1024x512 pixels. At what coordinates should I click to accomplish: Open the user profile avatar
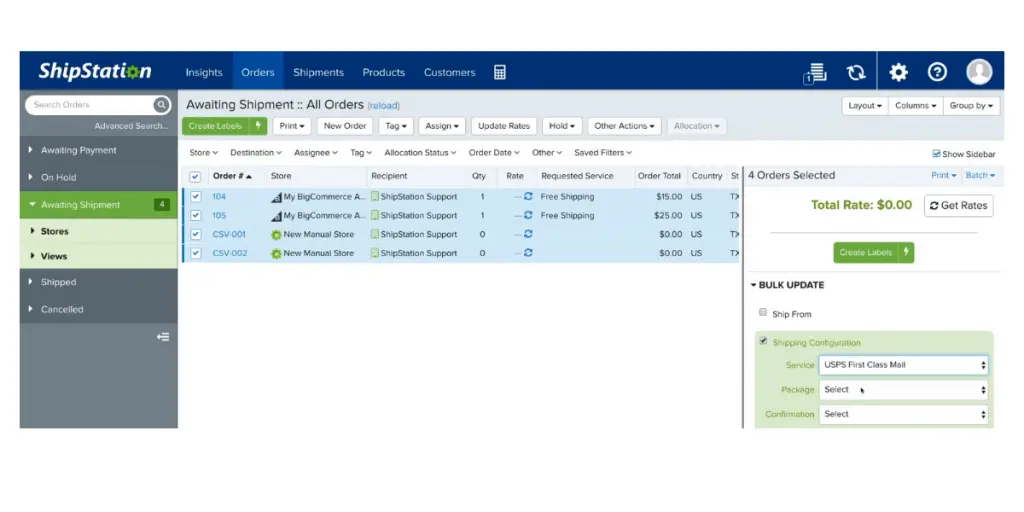pos(979,72)
